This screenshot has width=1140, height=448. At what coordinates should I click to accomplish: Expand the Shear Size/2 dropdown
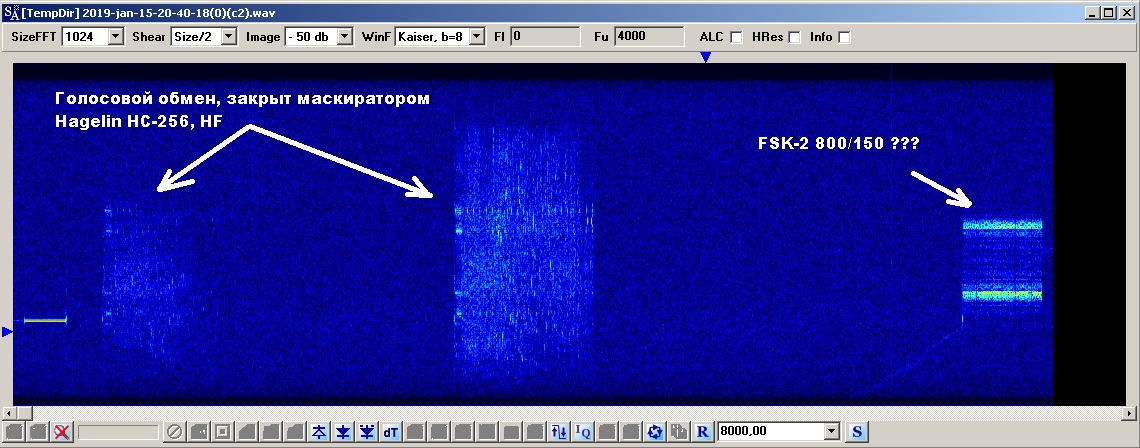click(229, 36)
